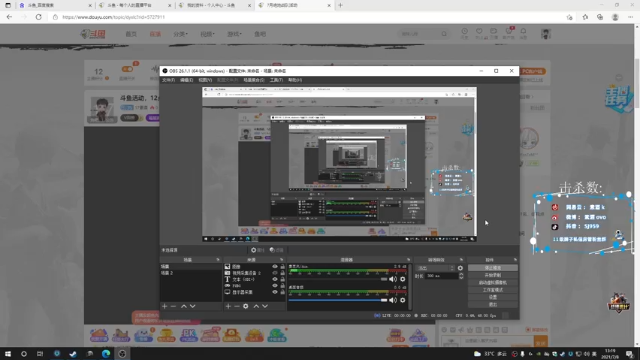Hide the image source via eye icon
This screenshot has height=360, width=640.
click(x=275, y=267)
